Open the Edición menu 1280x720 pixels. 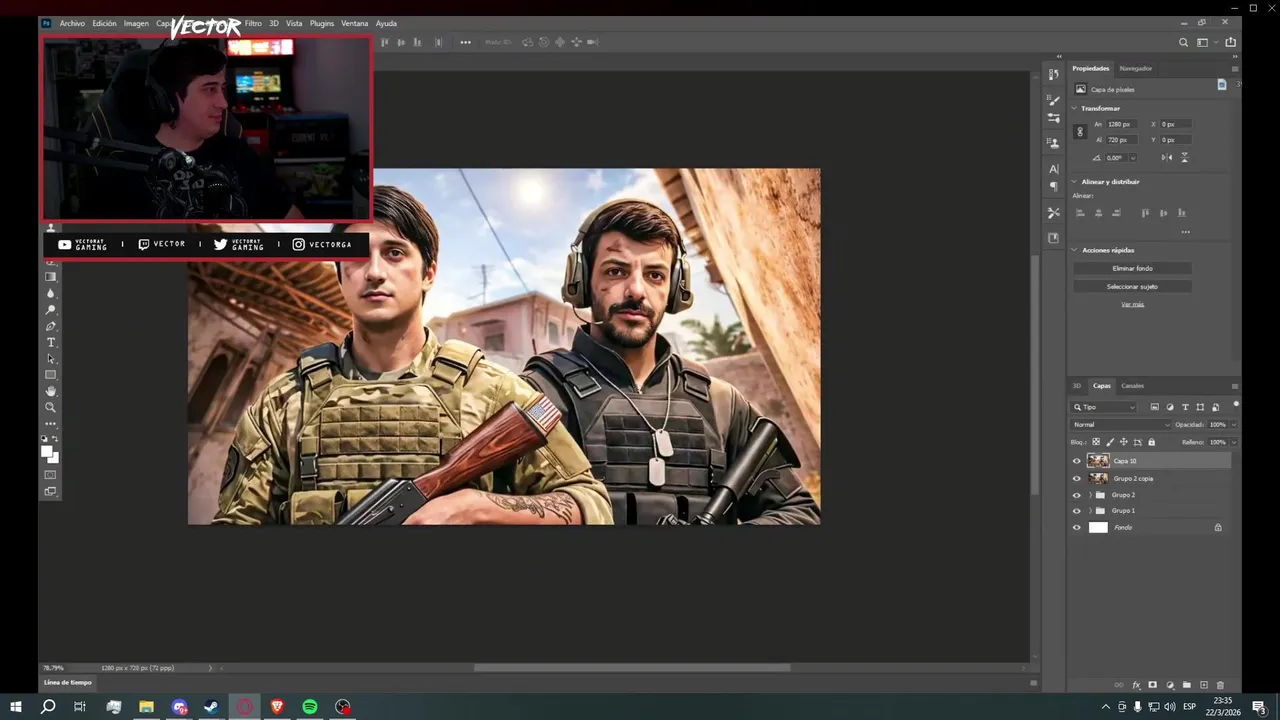[104, 23]
